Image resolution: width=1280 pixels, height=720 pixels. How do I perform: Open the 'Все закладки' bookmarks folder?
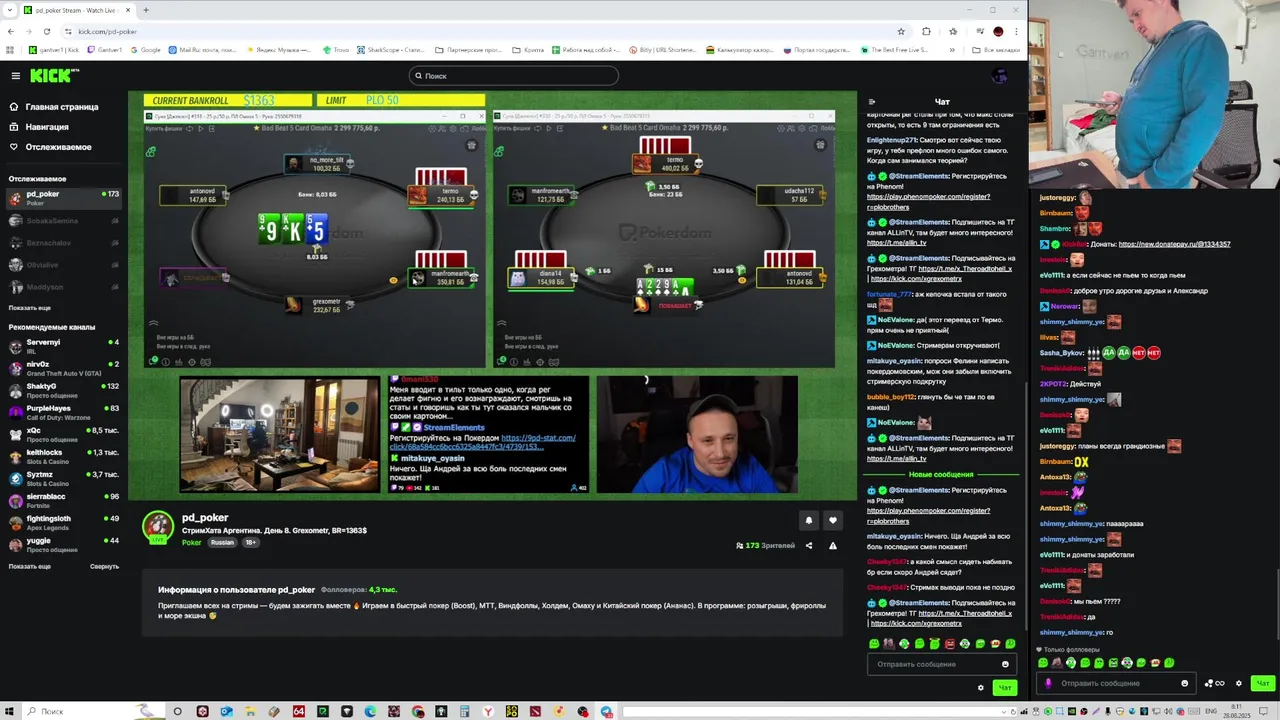click(x=996, y=50)
